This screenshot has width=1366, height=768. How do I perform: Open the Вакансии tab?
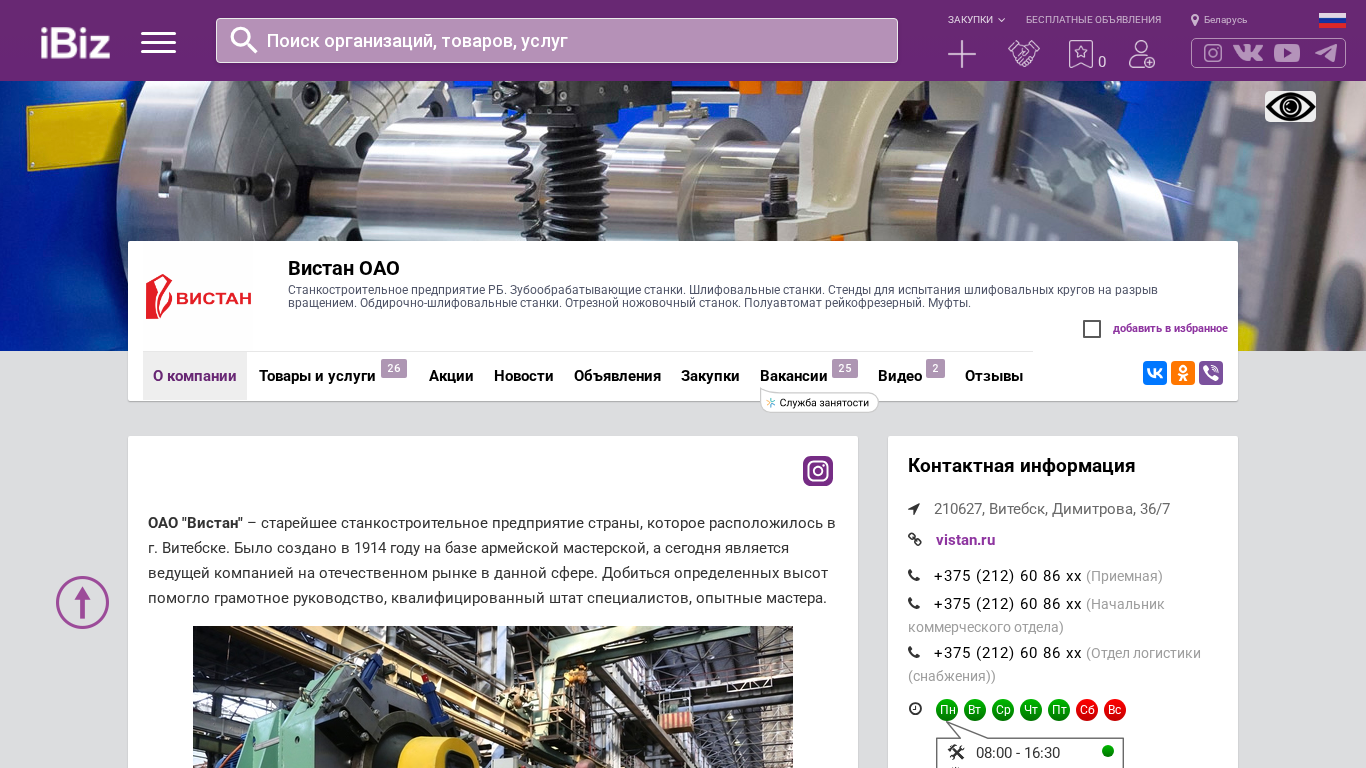pos(794,376)
